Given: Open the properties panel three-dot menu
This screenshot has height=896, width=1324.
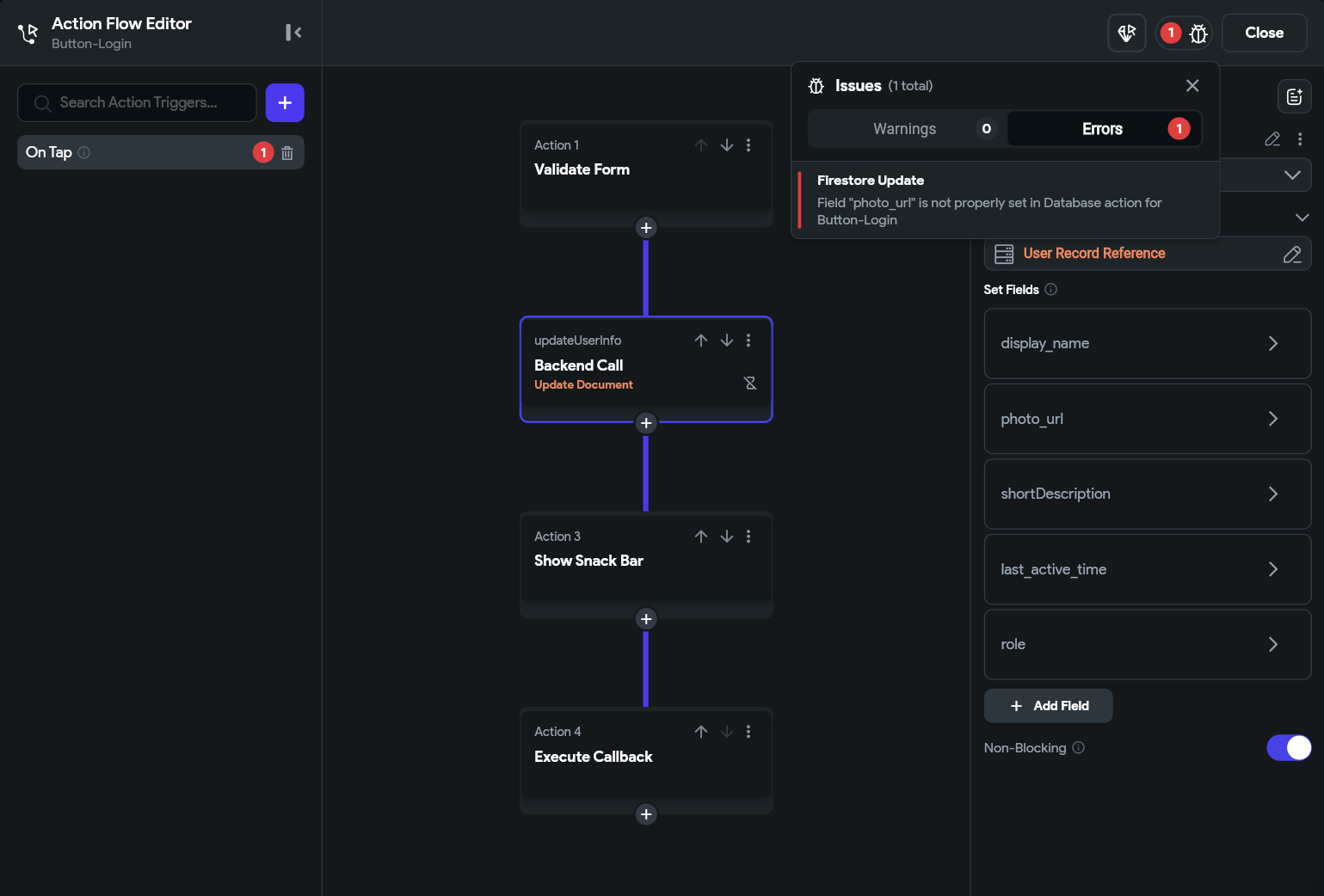Looking at the screenshot, I should [1300, 139].
